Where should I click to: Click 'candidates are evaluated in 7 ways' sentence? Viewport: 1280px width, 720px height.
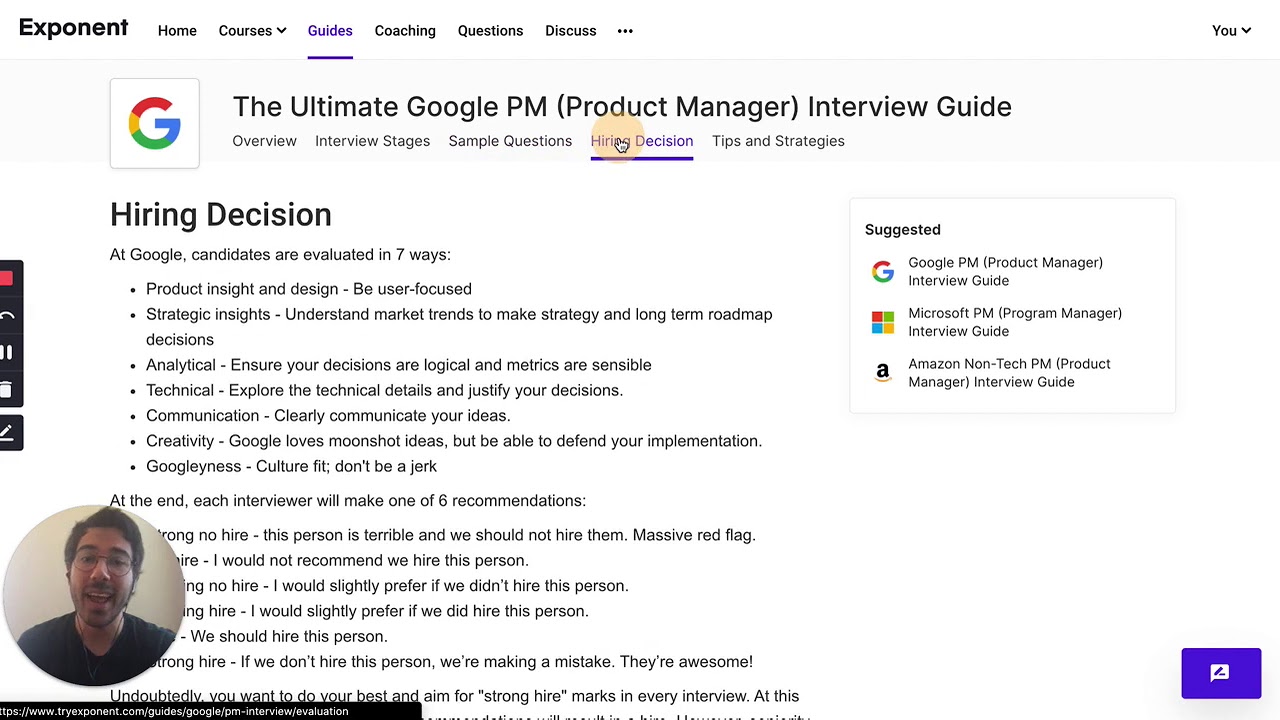coord(280,255)
